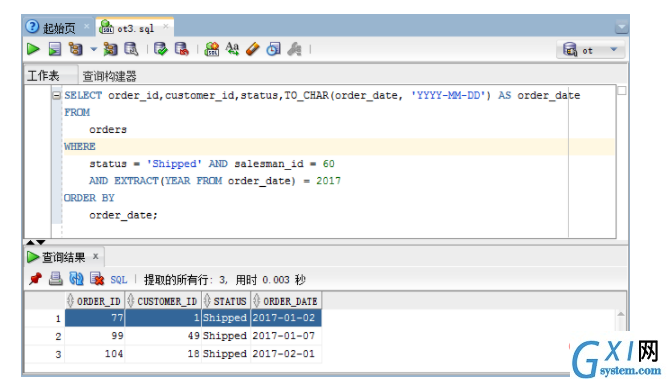Screen dimensions: 668x379
Task: Click the delete row icon with red X
Action: pos(97,279)
